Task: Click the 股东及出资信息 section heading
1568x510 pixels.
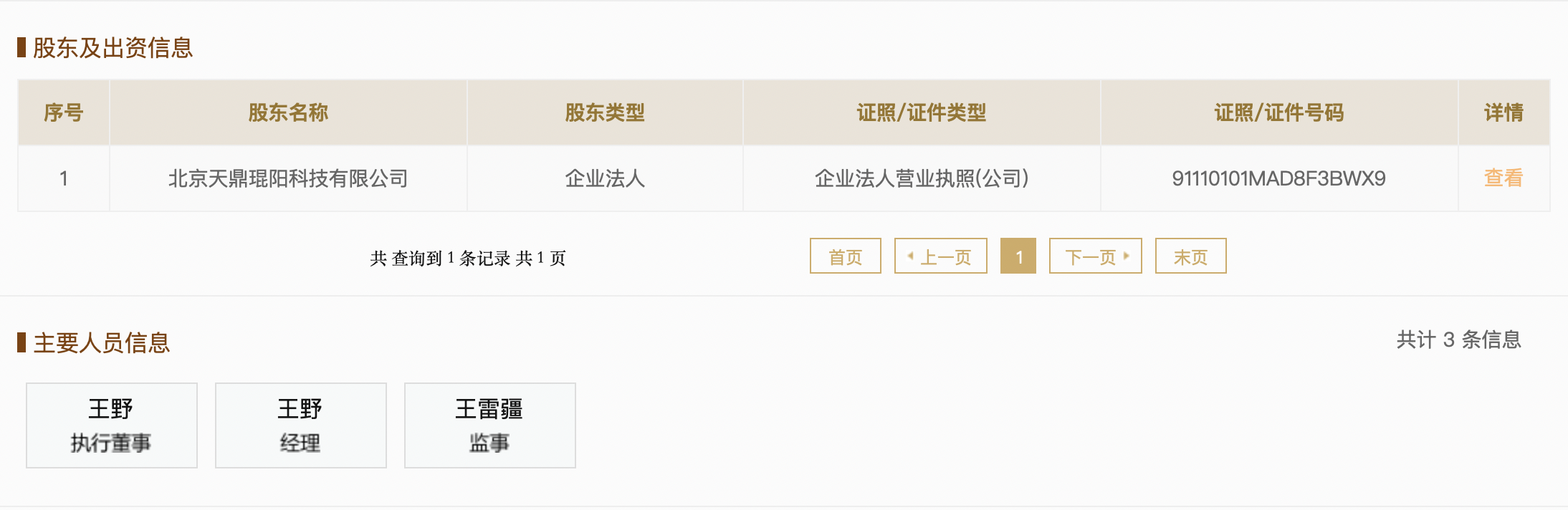Action: [113, 48]
